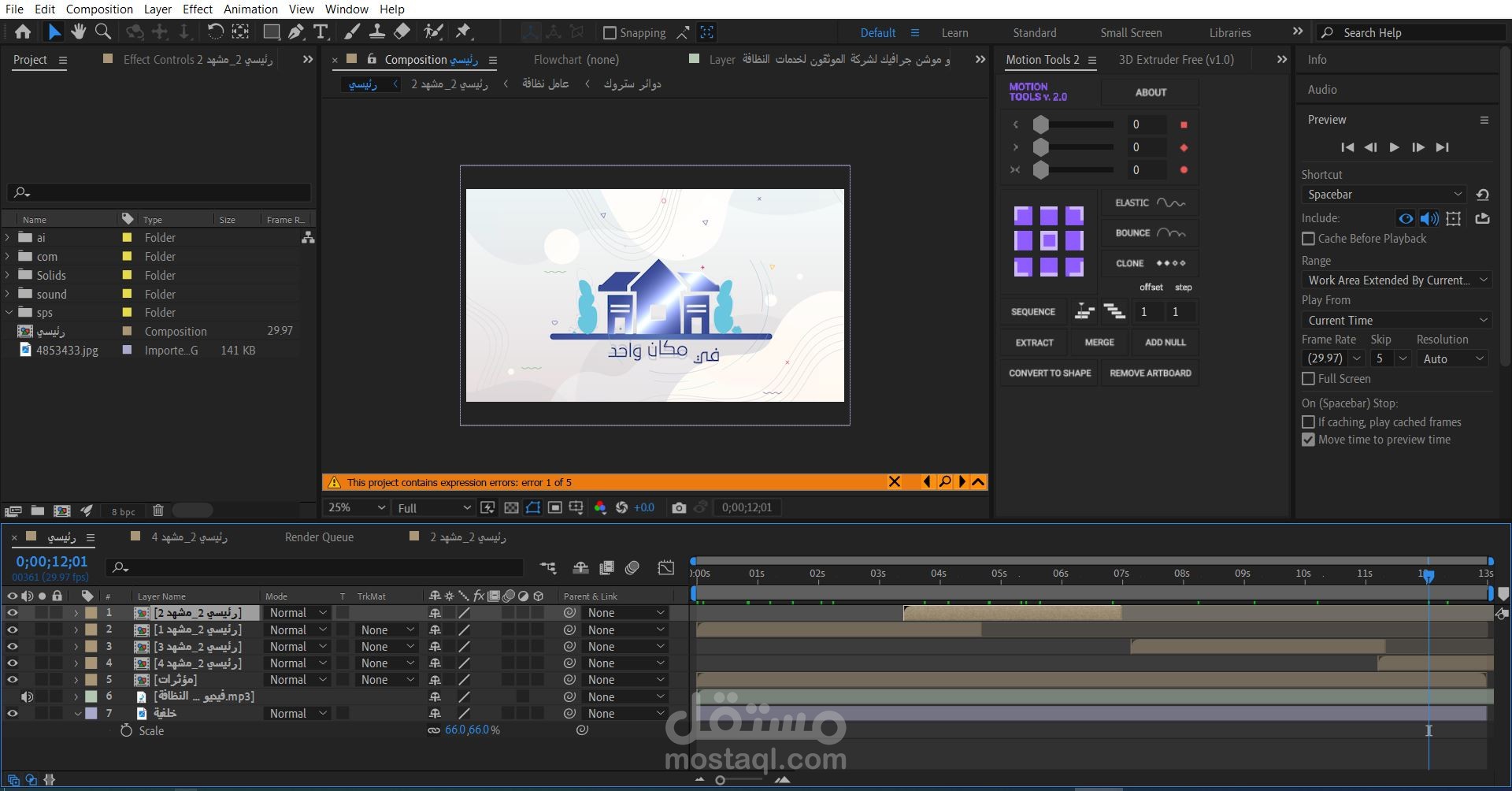Image resolution: width=1512 pixels, height=791 pixels.
Task: Choose the Zoom tool magnifier
Action: 103,32
